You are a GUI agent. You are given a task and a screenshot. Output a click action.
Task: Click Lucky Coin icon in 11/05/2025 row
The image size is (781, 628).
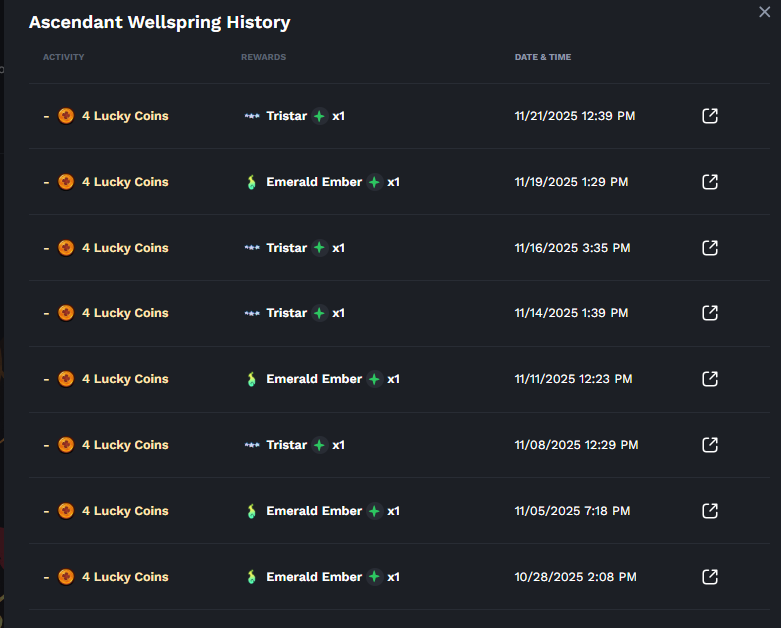66,510
